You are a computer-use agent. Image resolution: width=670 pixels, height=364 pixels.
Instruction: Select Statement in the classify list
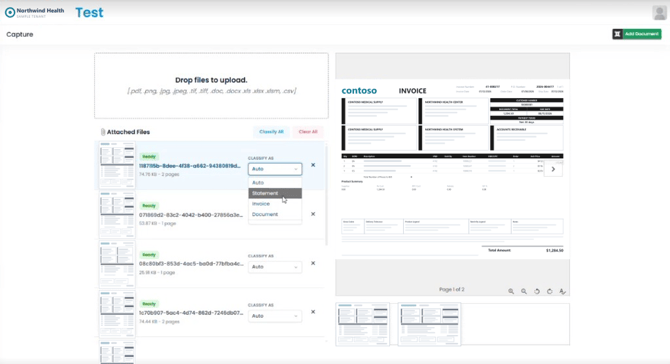pyautogui.click(x=275, y=193)
